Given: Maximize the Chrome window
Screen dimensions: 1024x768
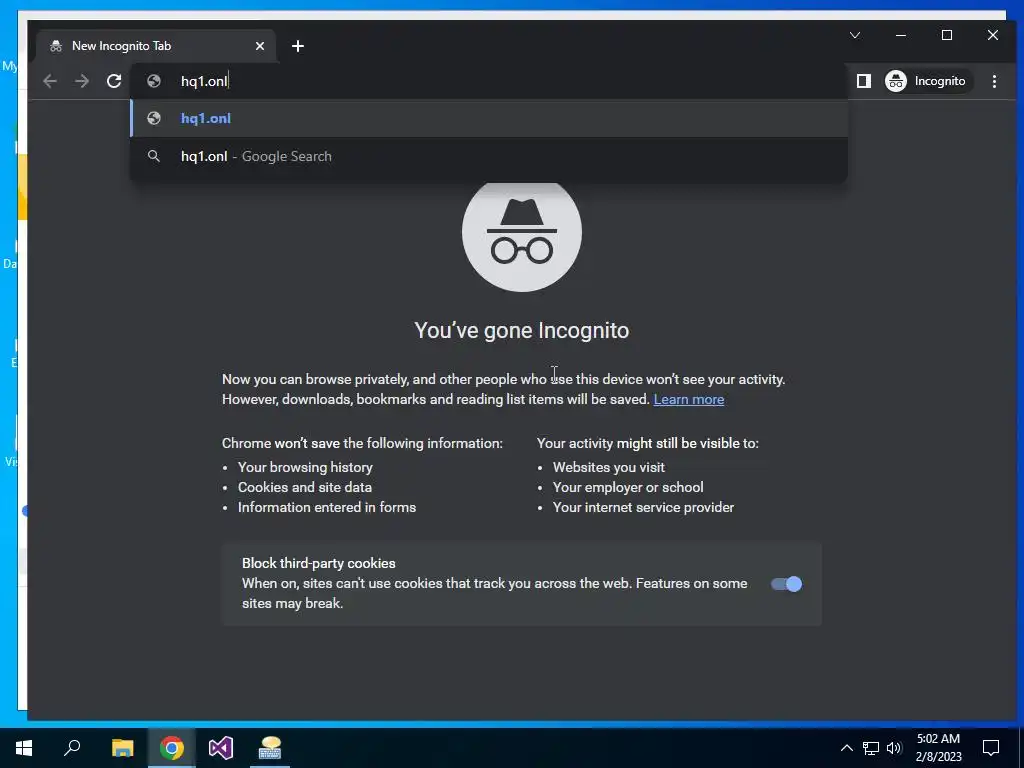Looking at the screenshot, I should [947, 35].
